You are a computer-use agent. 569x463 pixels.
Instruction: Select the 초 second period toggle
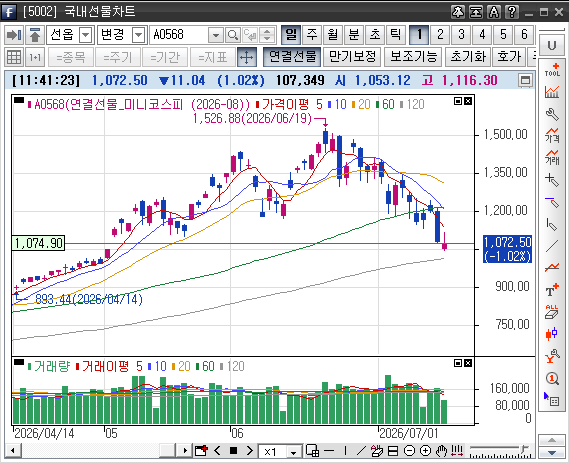point(374,35)
